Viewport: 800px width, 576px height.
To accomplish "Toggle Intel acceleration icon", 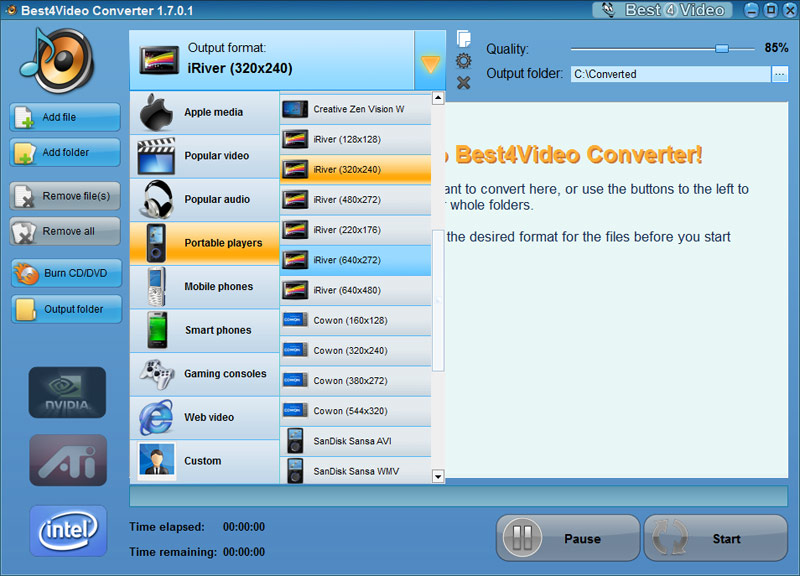I will click(68, 531).
